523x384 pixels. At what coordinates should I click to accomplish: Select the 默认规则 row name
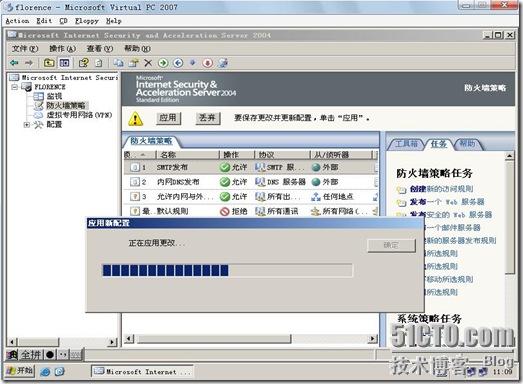172,211
